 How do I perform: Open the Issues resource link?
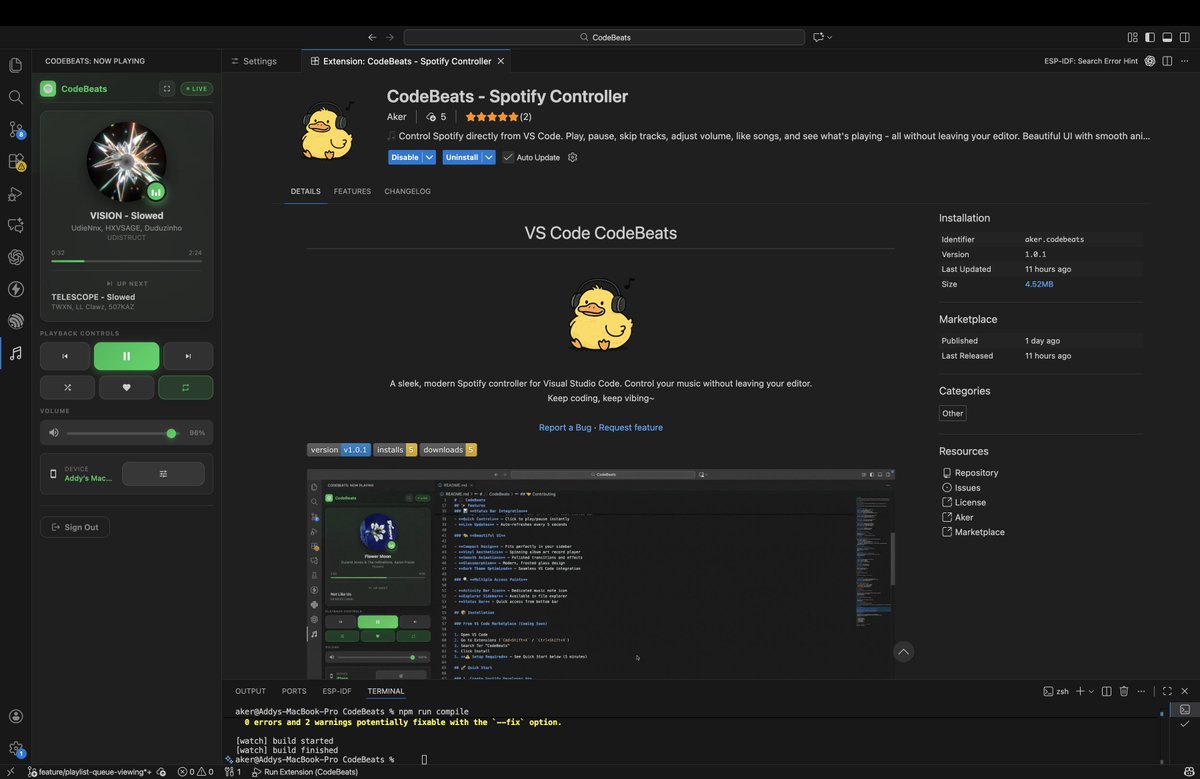(967, 488)
